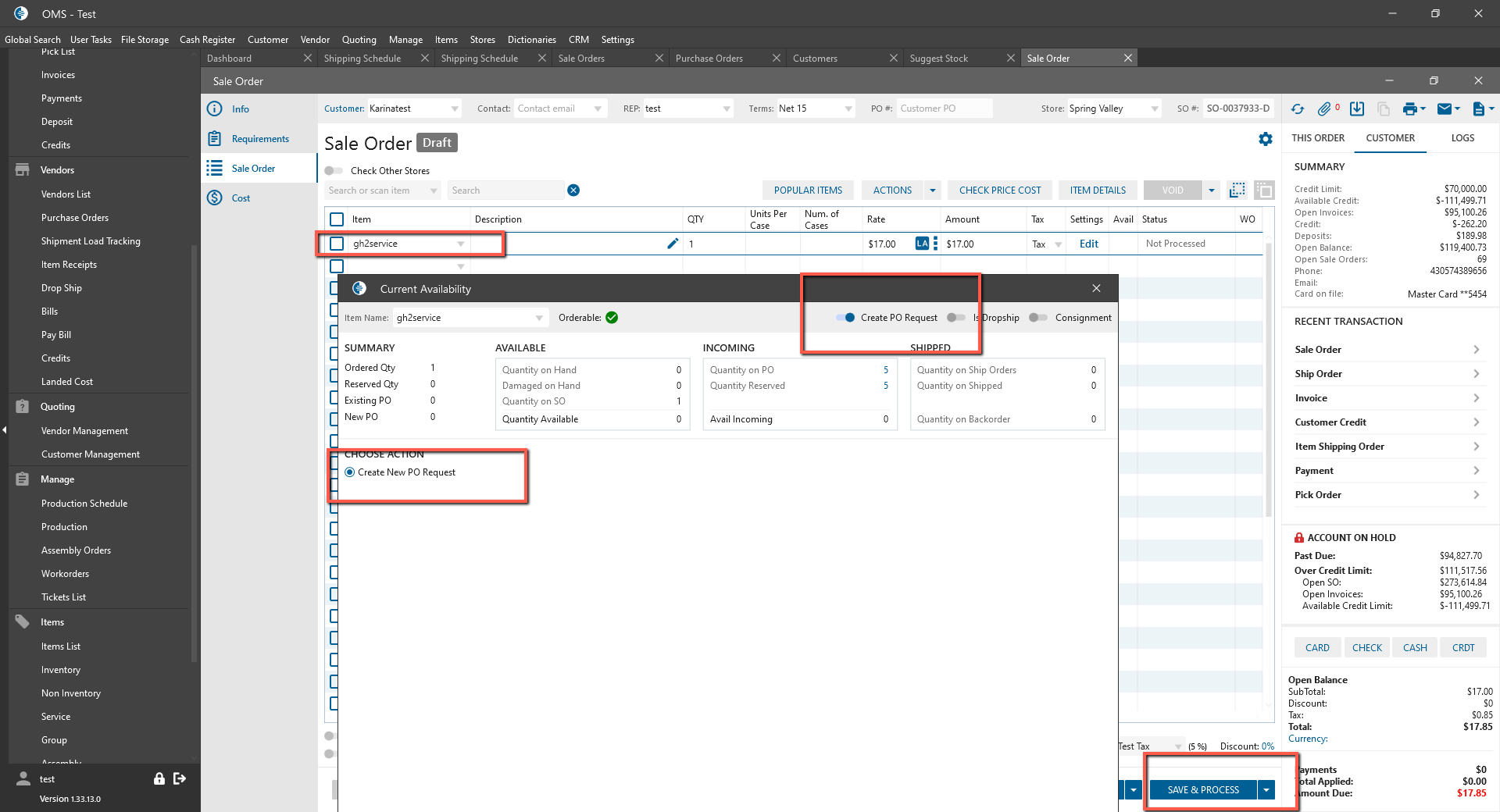1500x812 pixels.
Task: Open the Customer dropdown
Action: click(455, 109)
